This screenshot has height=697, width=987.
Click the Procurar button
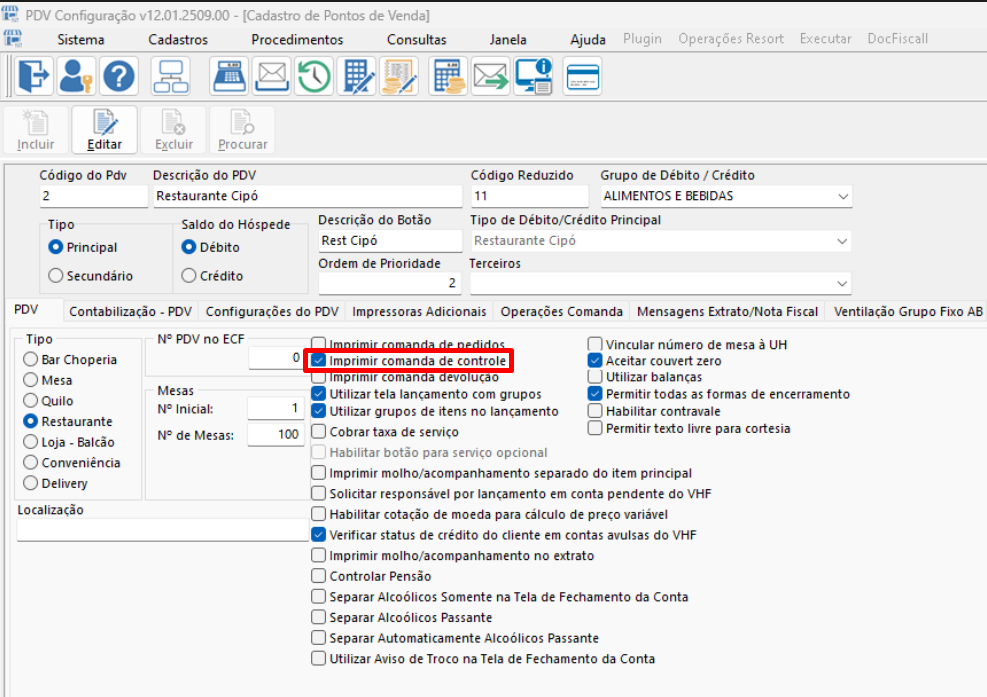pyautogui.click(x=242, y=130)
